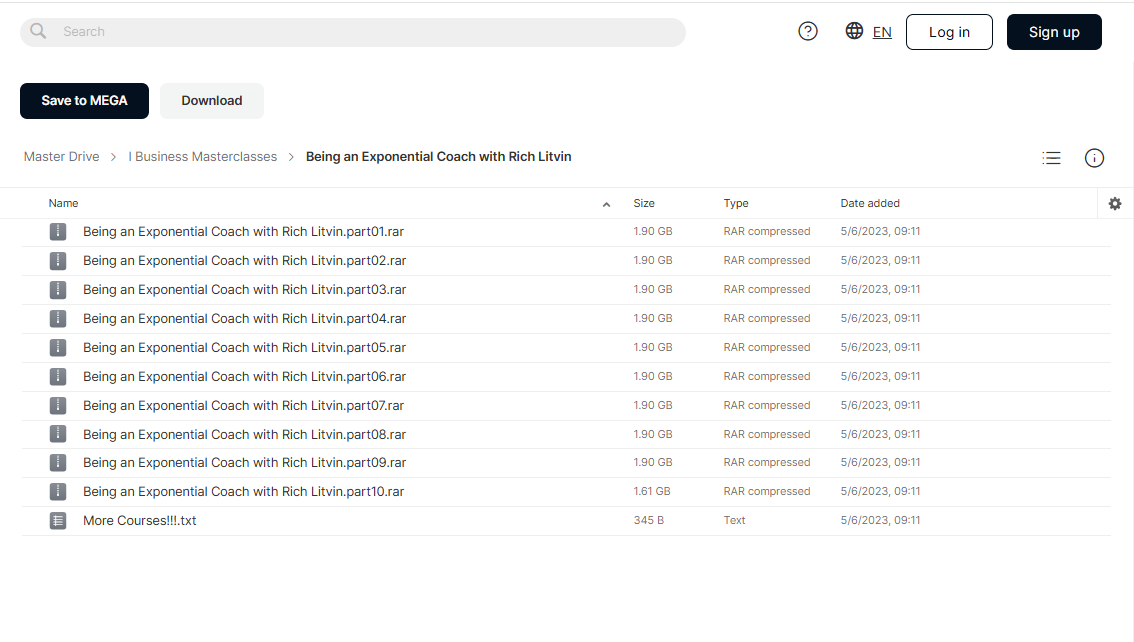The image size is (1134, 642).
Task: Sort by the Name column header
Action: tap(64, 203)
